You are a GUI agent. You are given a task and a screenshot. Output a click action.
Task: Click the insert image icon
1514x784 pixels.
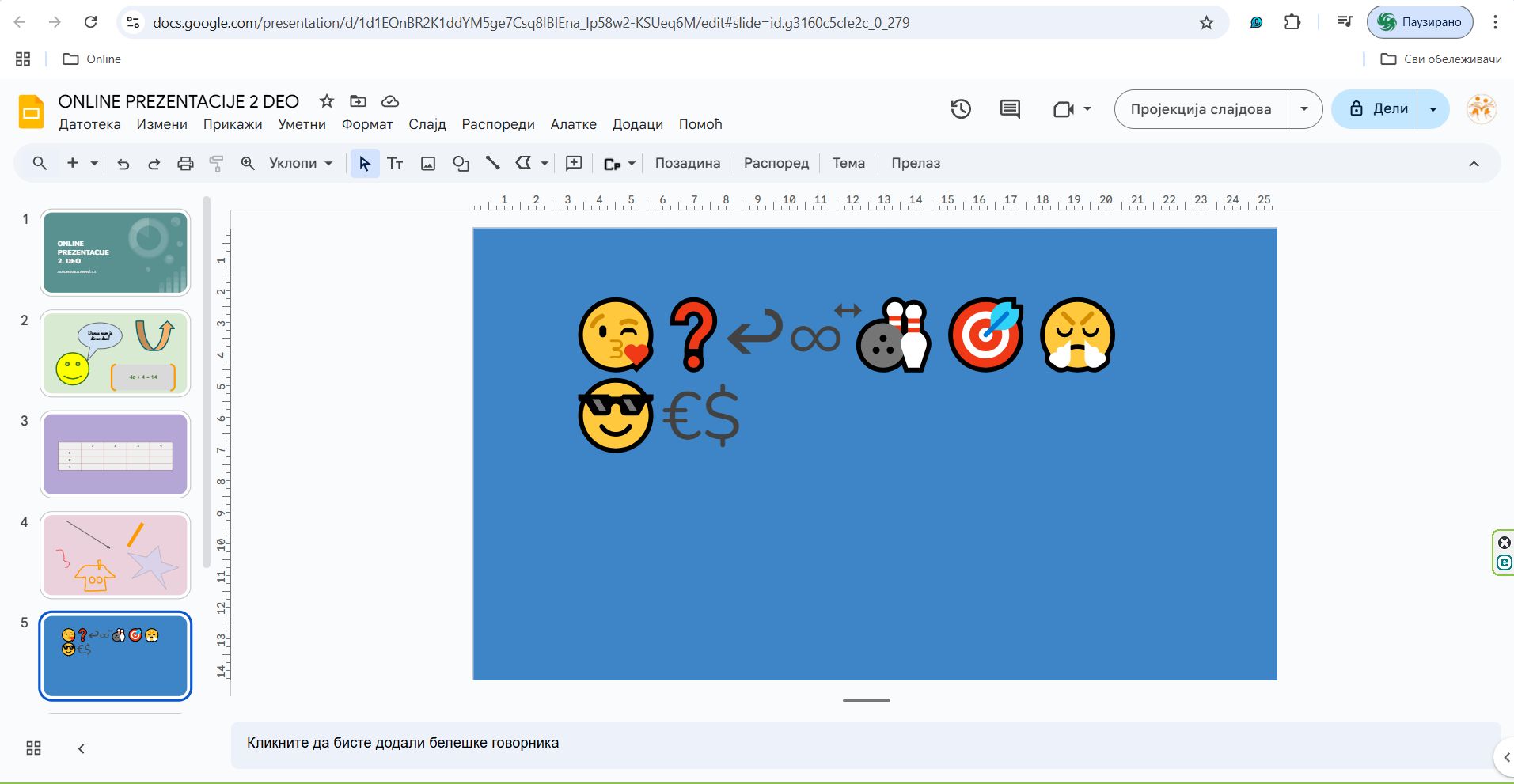428,164
